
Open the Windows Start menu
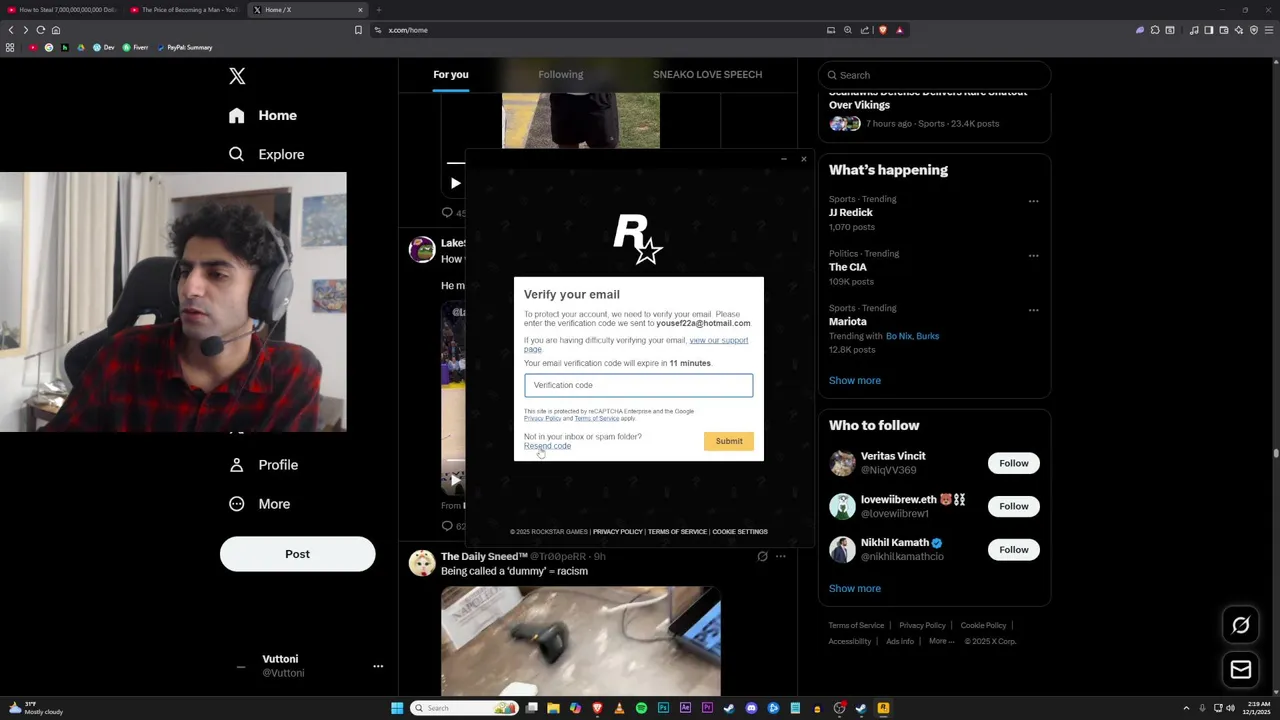[397, 708]
